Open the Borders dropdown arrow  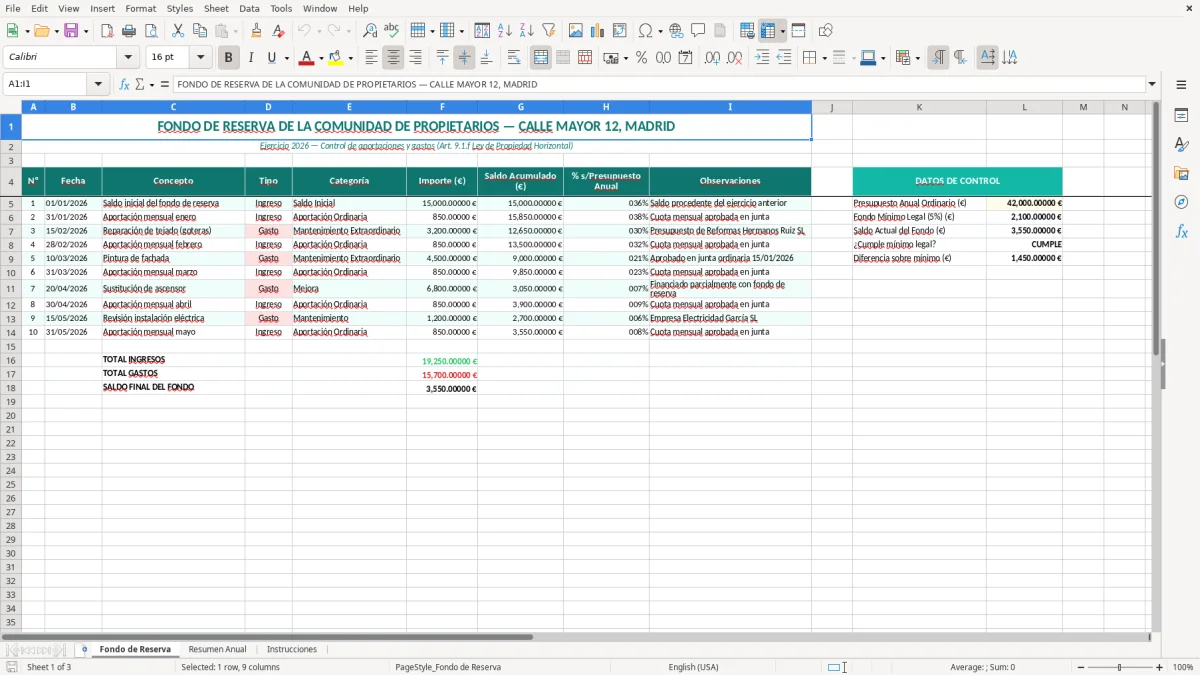tap(826, 58)
